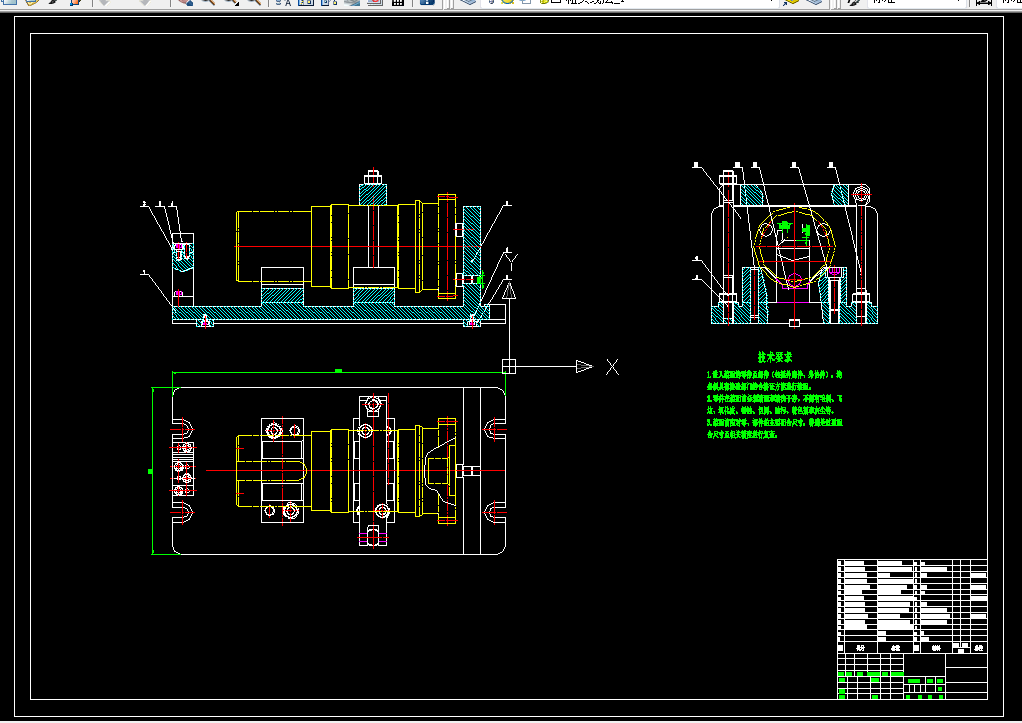Select the horizontal green dimension above the plan view
The width and height of the screenshot is (1022, 723).
pos(339,372)
